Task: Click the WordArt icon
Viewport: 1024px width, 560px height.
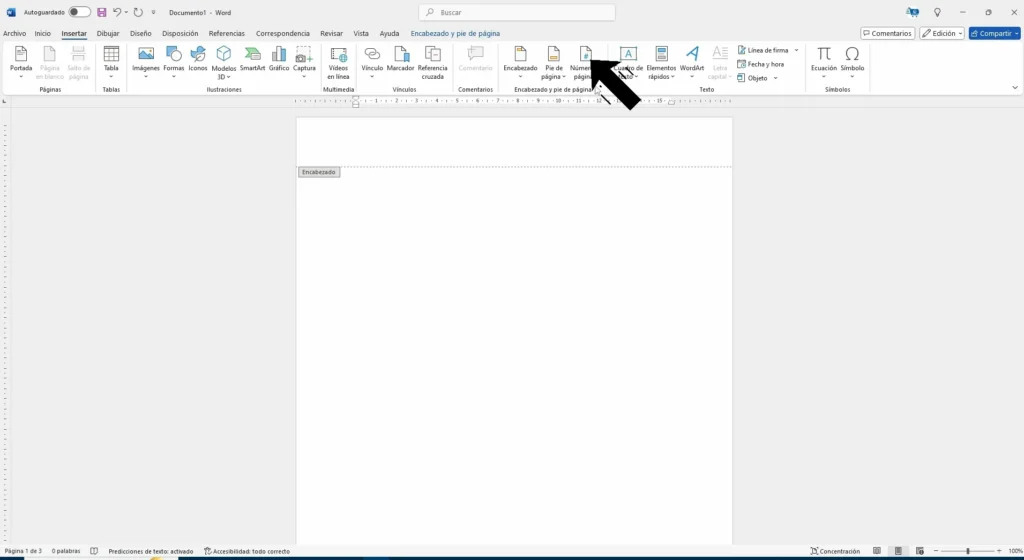Action: [x=692, y=54]
